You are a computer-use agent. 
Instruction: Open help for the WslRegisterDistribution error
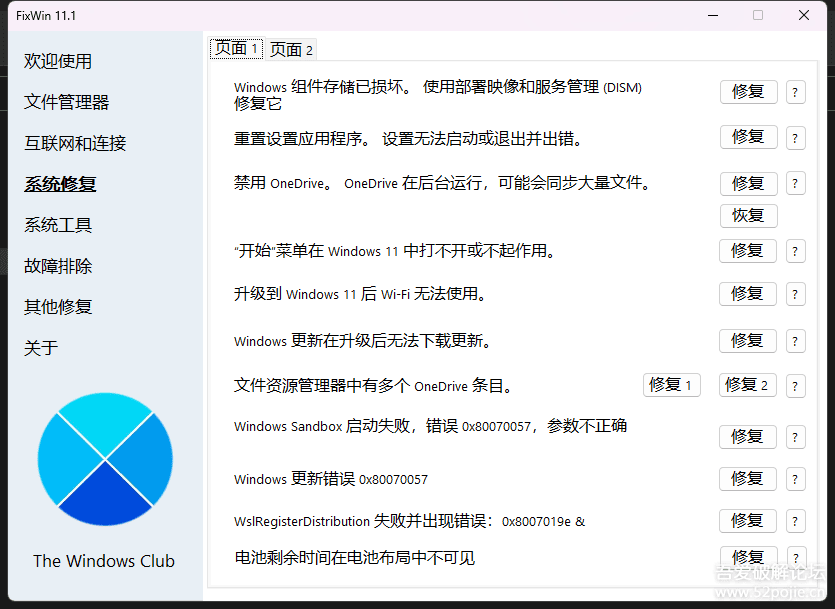coord(795,521)
